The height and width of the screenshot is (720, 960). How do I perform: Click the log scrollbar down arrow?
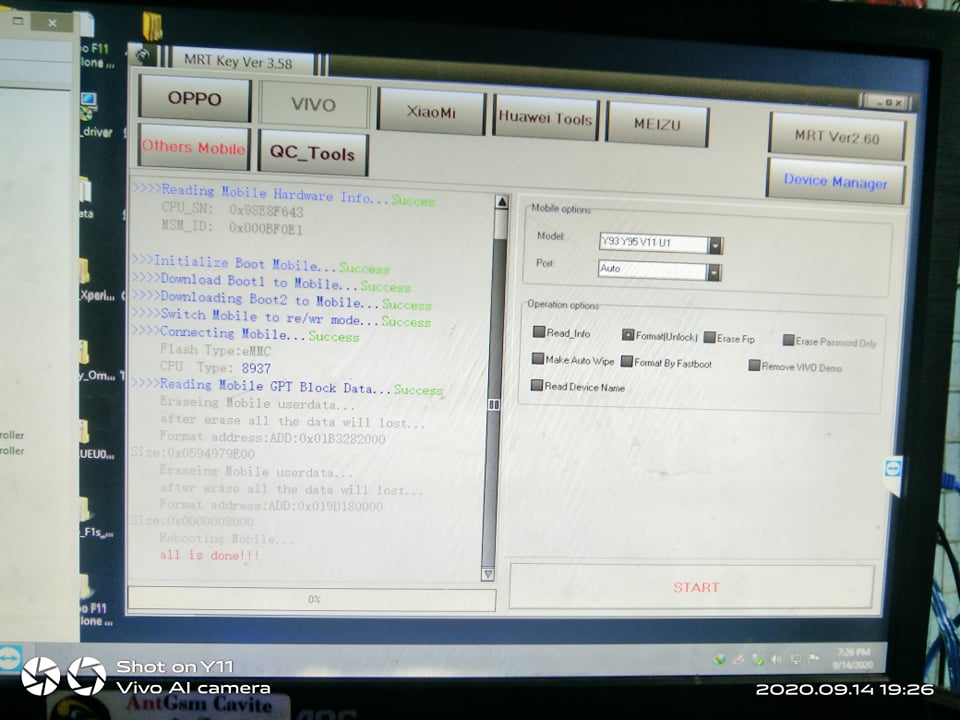coord(488,574)
